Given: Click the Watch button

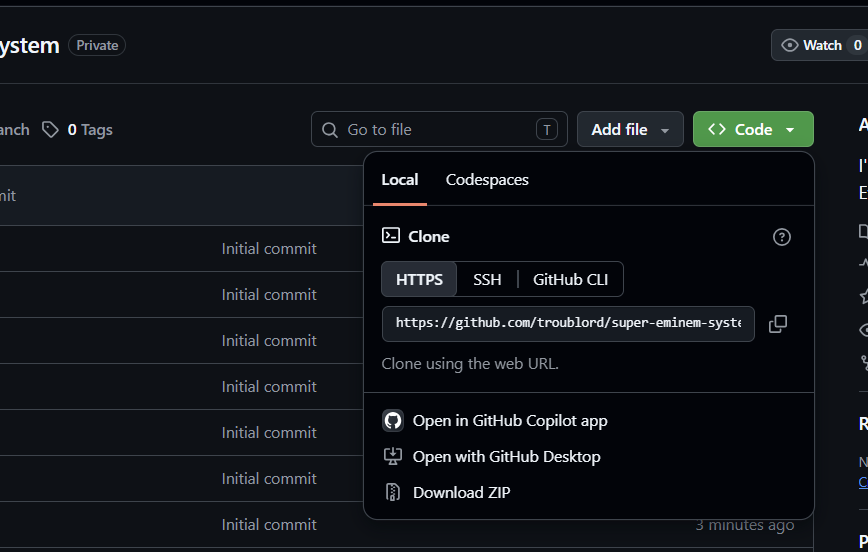Looking at the screenshot, I should (819, 45).
